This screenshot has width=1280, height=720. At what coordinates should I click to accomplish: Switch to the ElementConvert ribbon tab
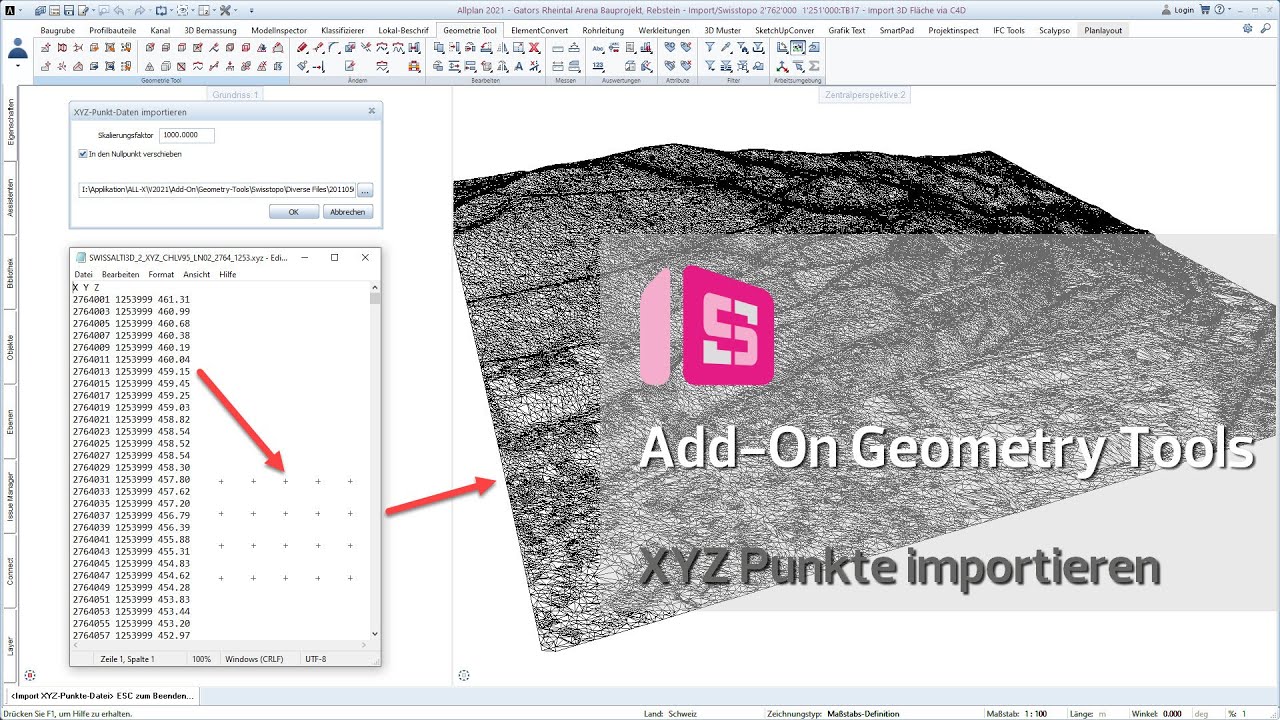(539, 30)
